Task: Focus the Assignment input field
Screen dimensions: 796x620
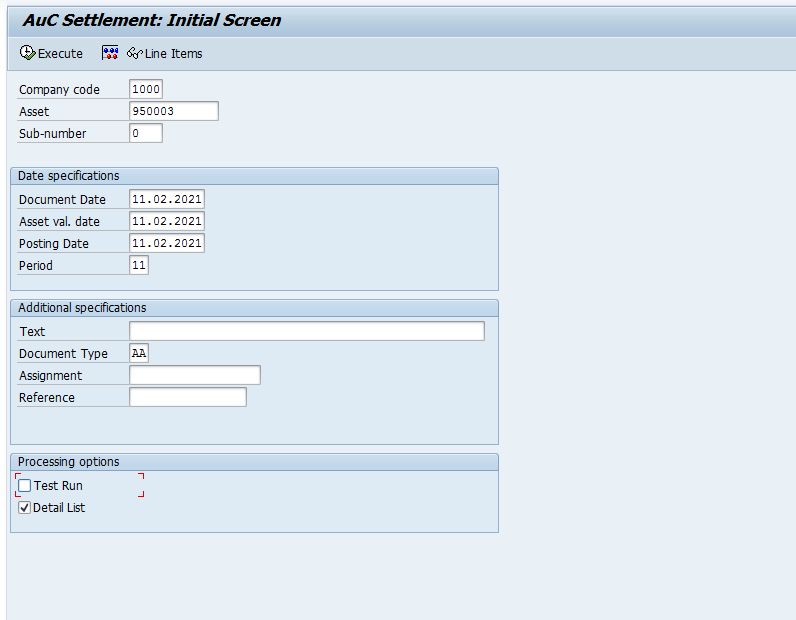Action: point(195,375)
